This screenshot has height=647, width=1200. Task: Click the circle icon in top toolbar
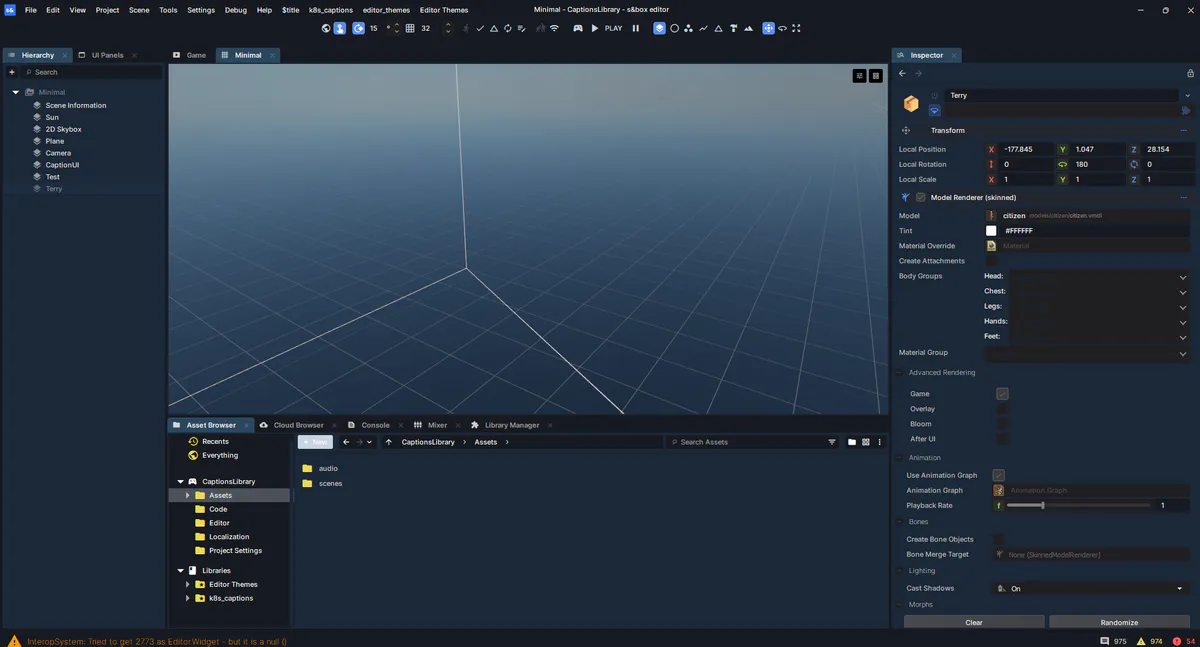point(674,28)
